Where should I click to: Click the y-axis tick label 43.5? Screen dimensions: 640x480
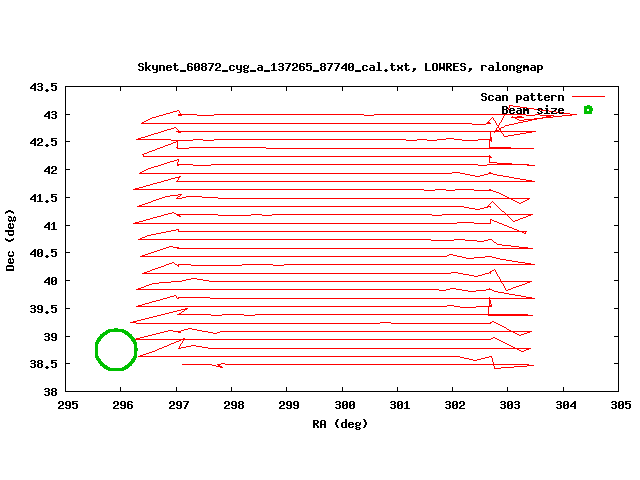click(44, 87)
